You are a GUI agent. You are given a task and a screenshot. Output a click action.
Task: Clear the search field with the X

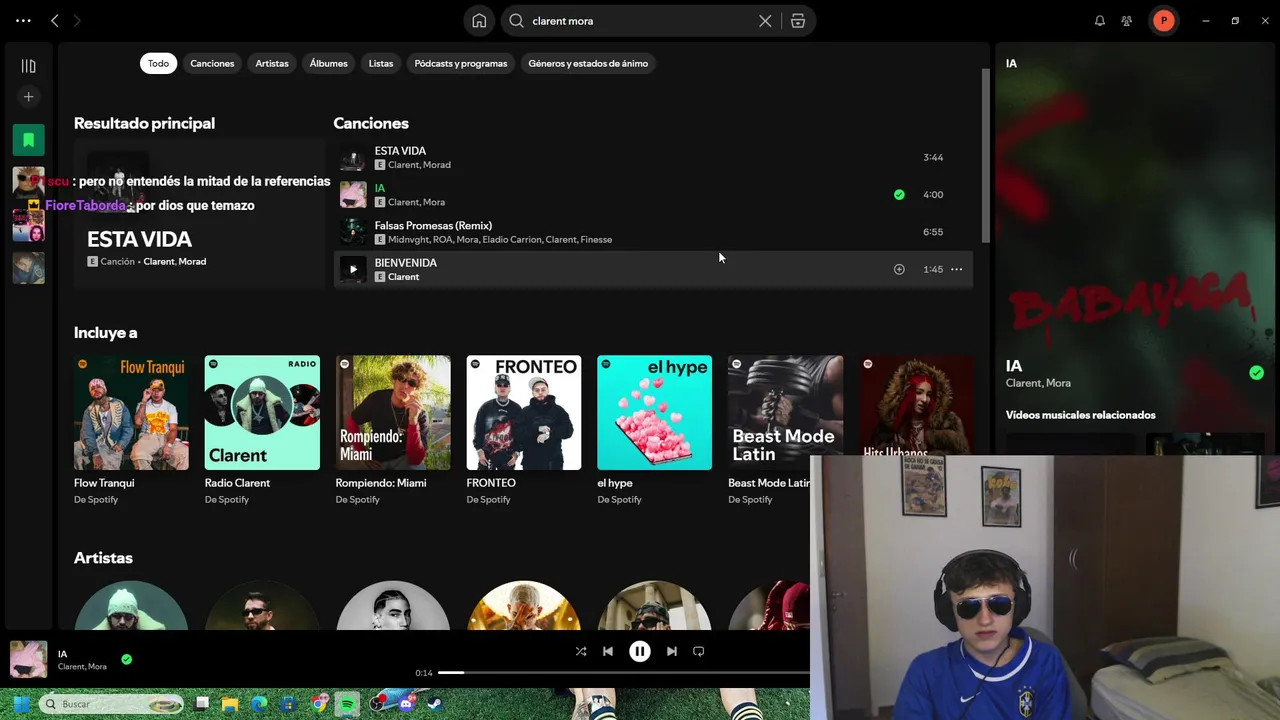pos(765,21)
